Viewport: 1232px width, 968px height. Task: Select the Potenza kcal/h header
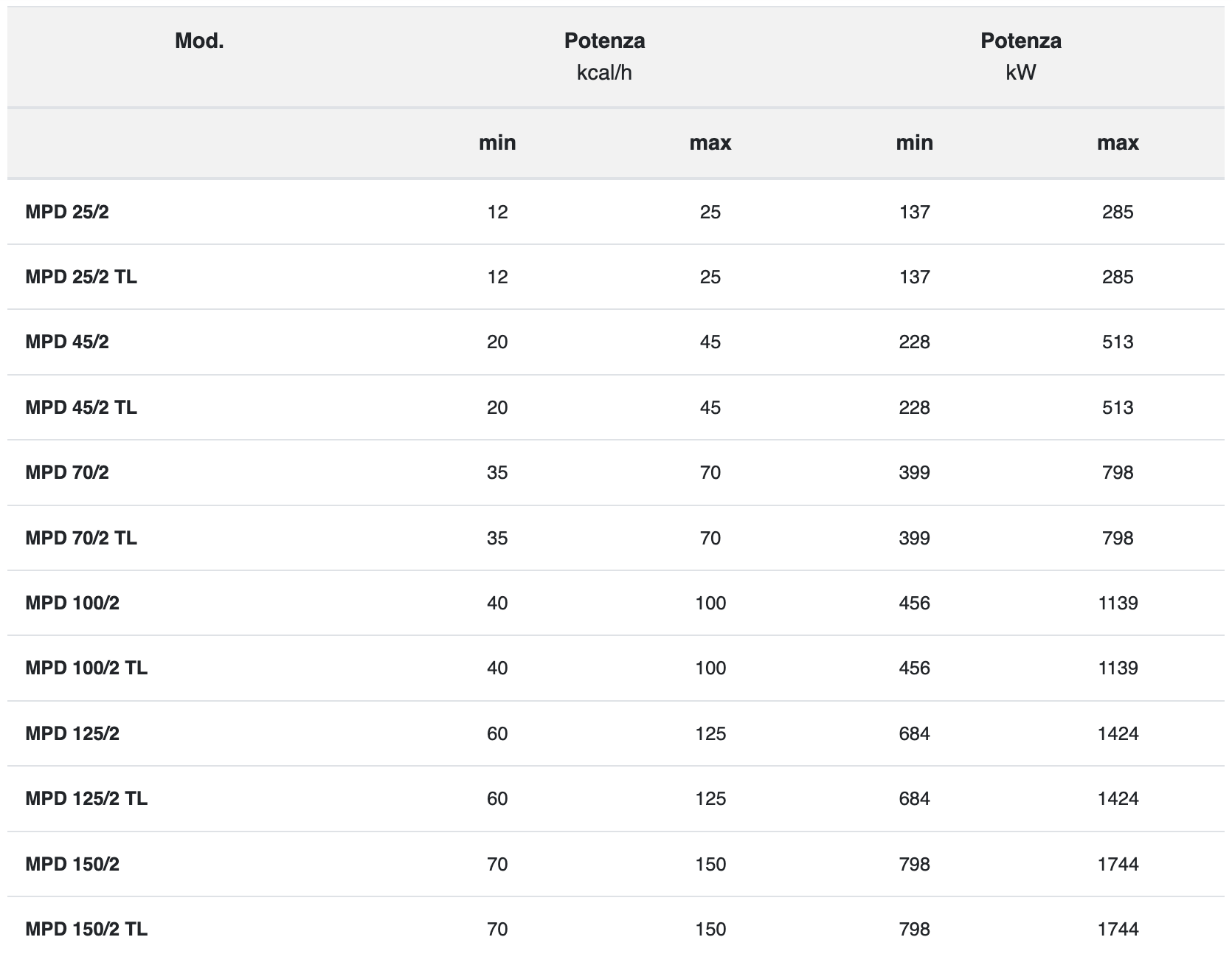pyautogui.click(x=604, y=57)
